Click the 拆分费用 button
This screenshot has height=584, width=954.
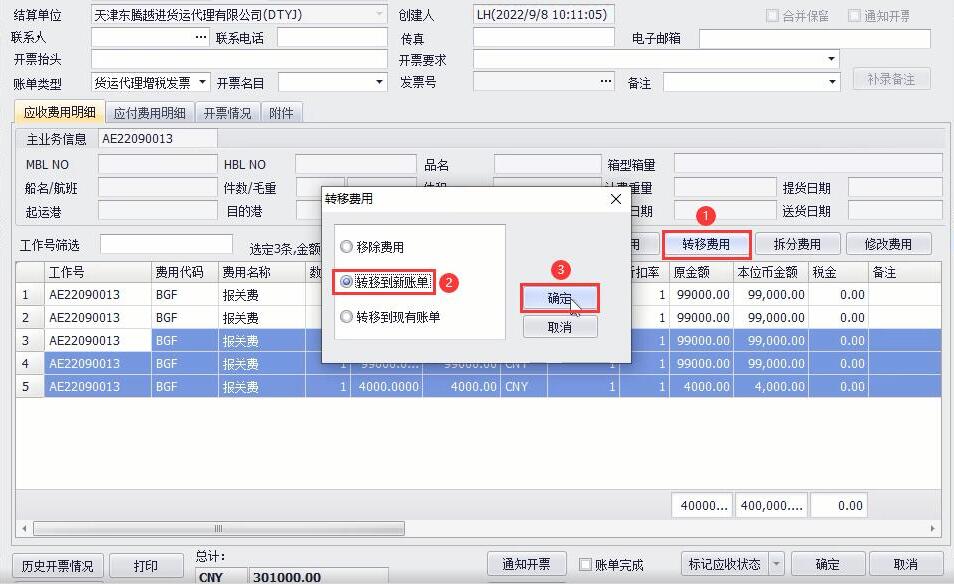pyautogui.click(x=796, y=244)
